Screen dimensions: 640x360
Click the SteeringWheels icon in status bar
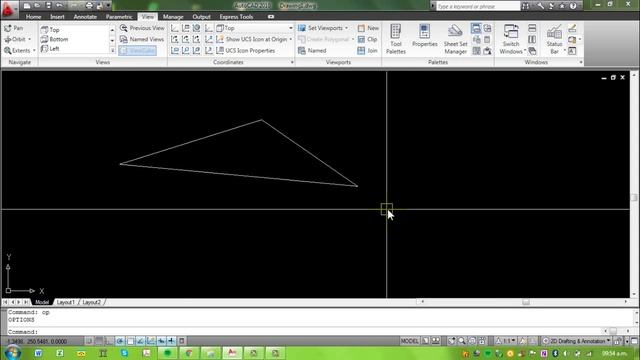click(472, 341)
